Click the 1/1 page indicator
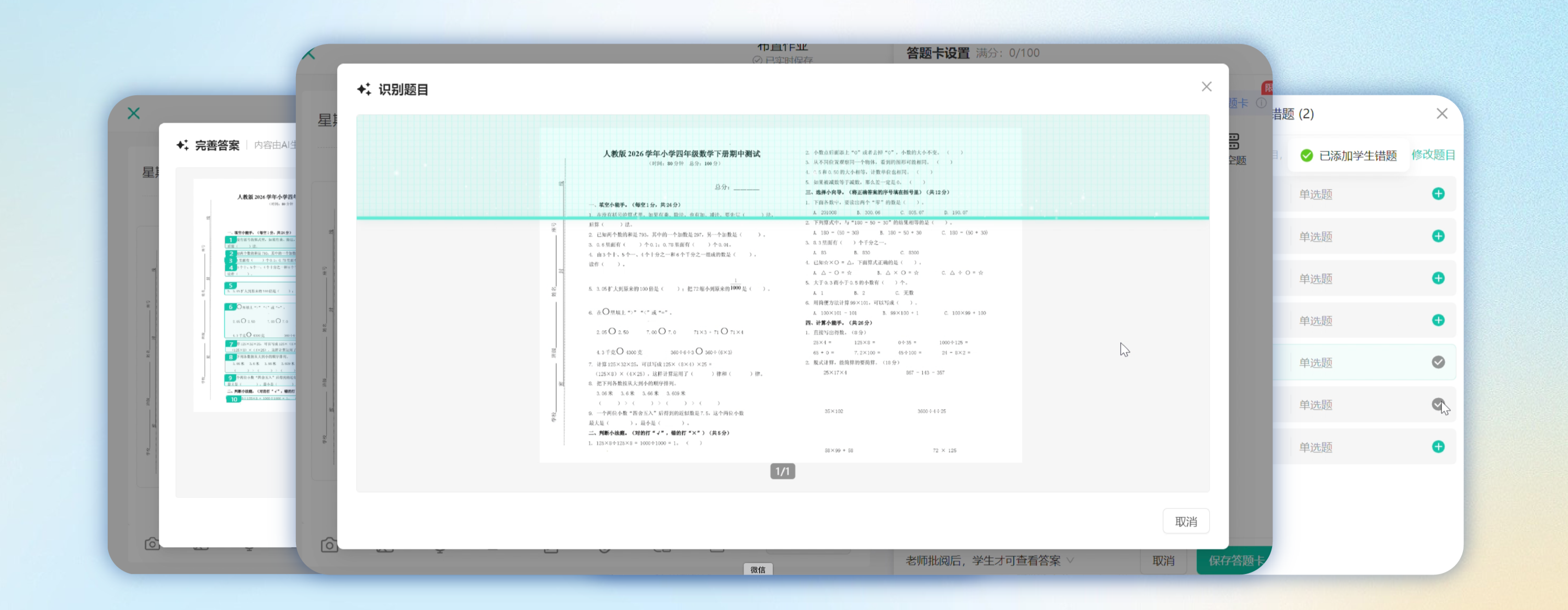Screen dimensions: 1568x610 782,471
